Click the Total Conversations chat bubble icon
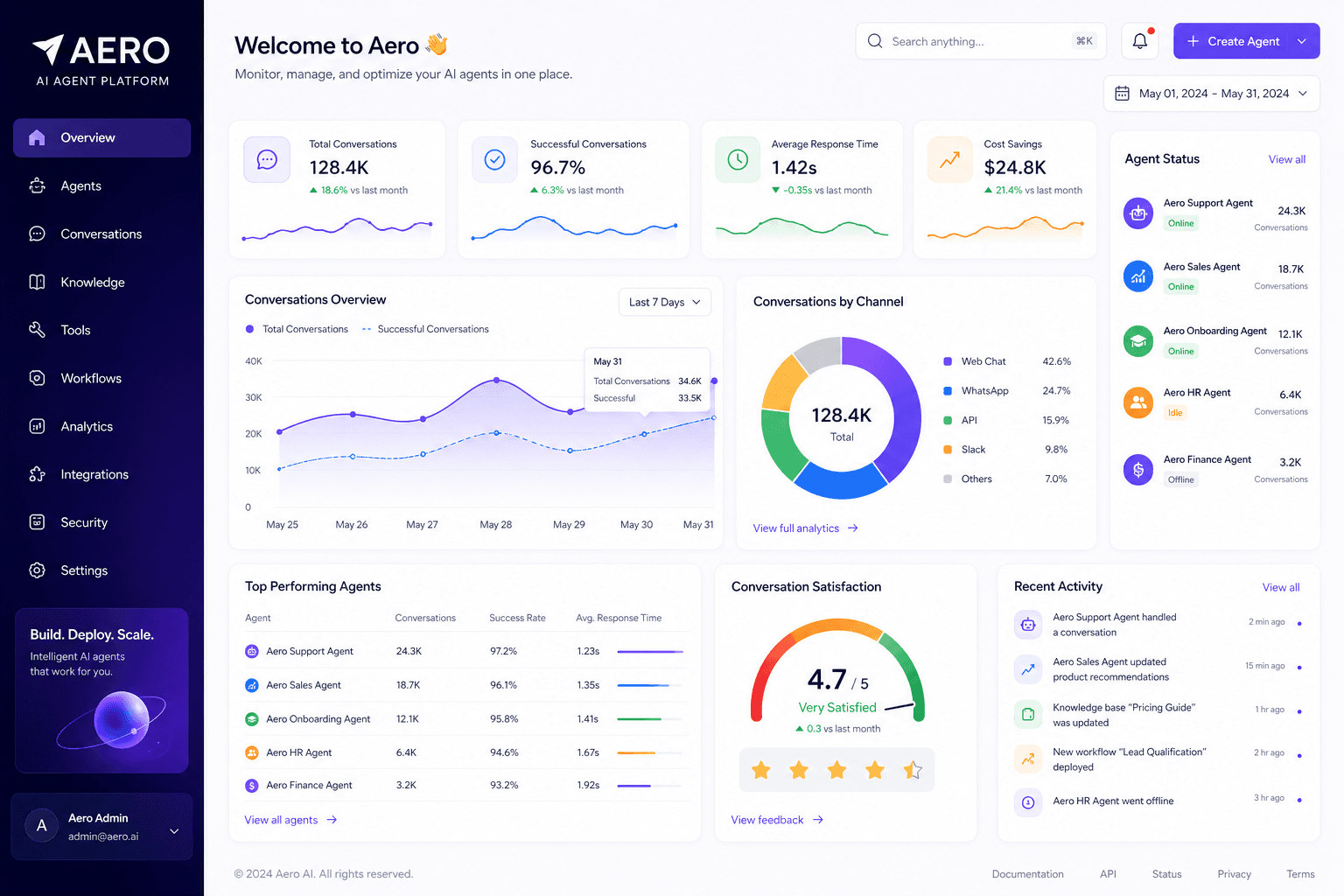This screenshot has width=1344, height=896. [267, 159]
